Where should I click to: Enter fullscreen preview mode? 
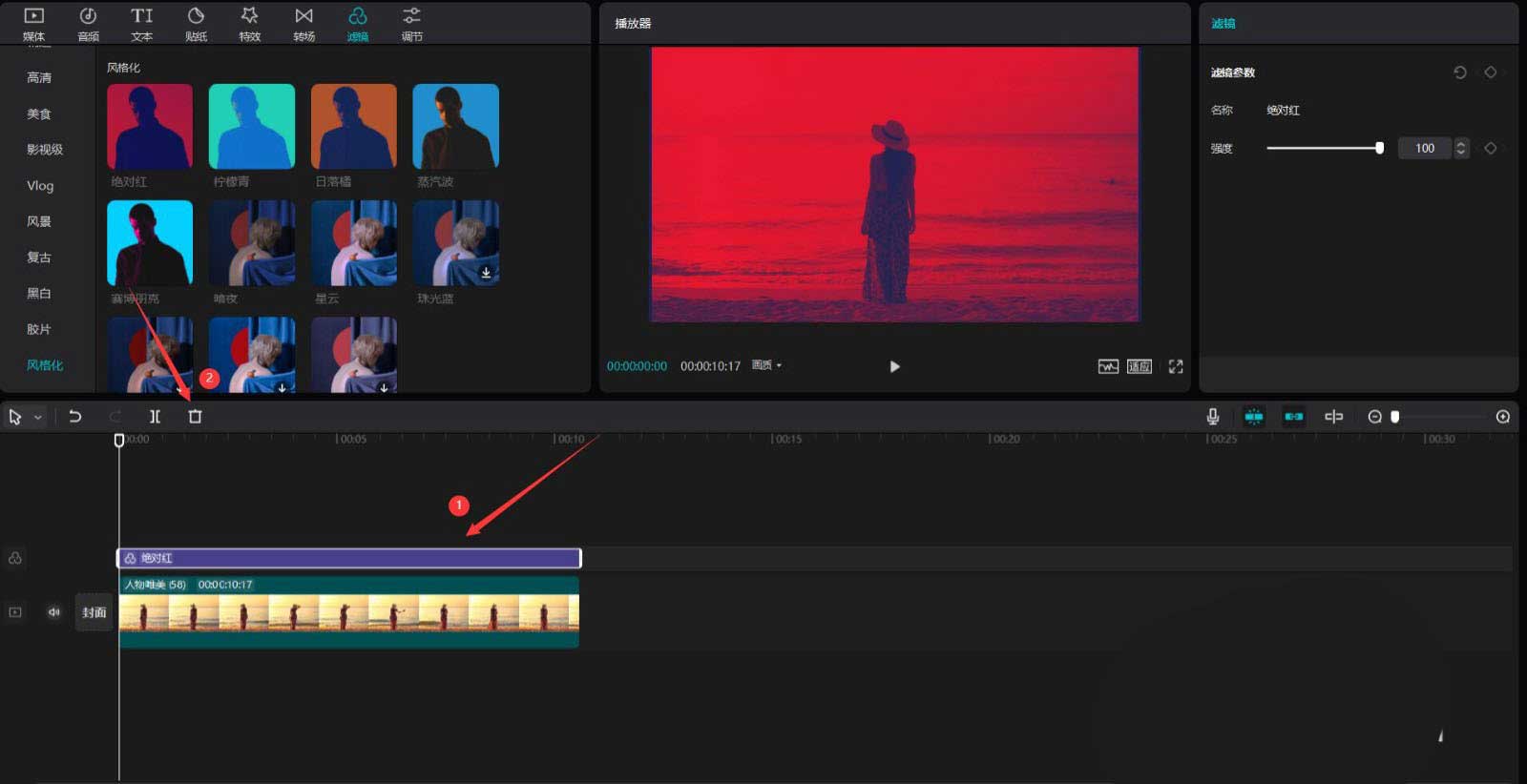pyautogui.click(x=1176, y=366)
